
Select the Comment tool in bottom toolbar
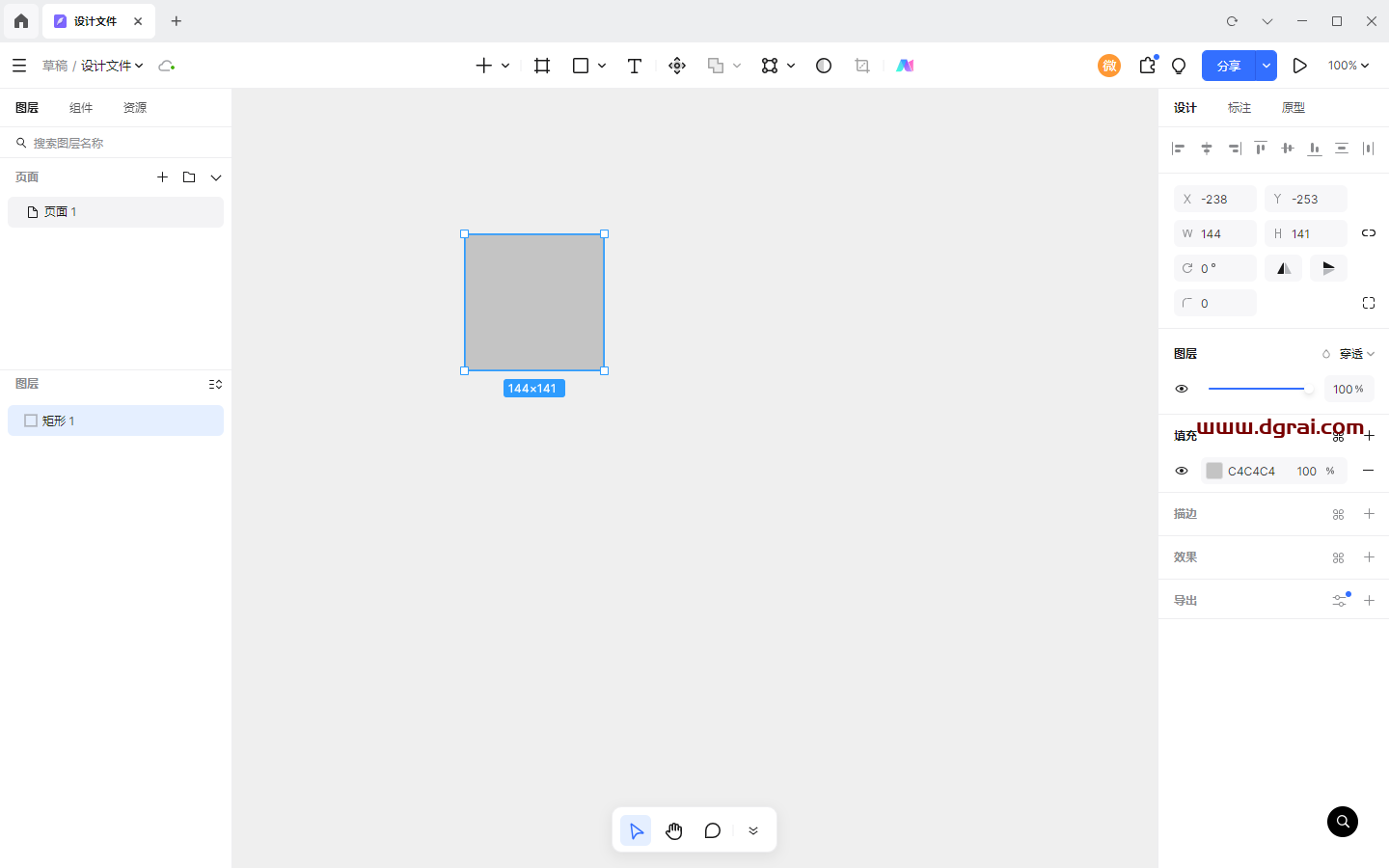[713, 830]
